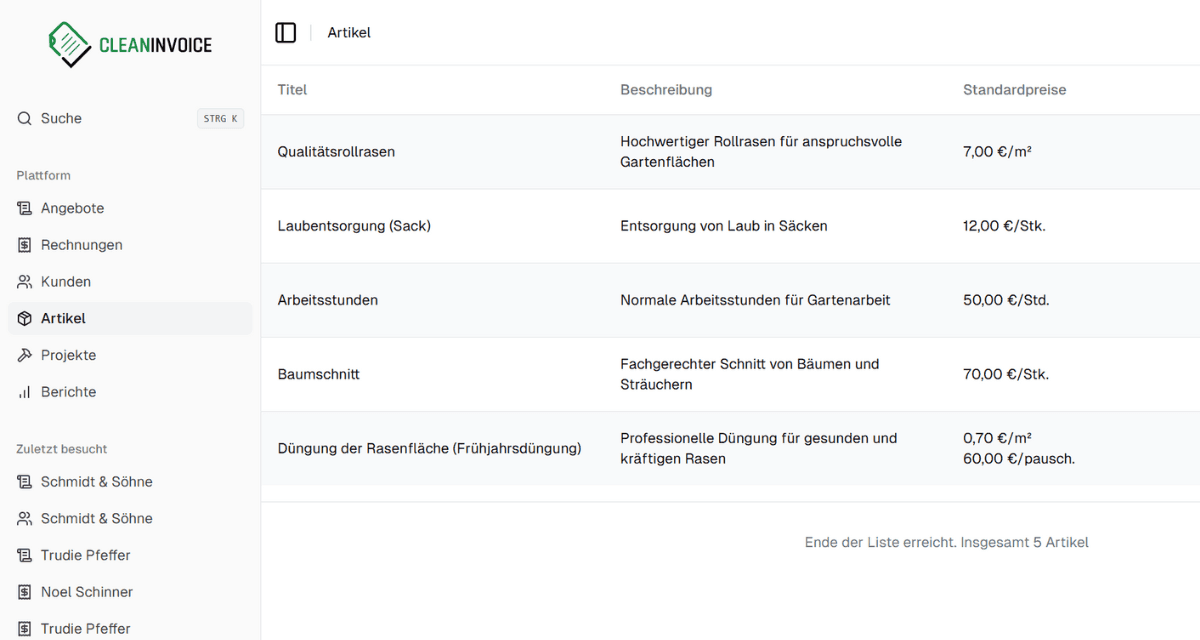
Task: Open the Arbeitsstunden article entry
Action: pos(730,300)
